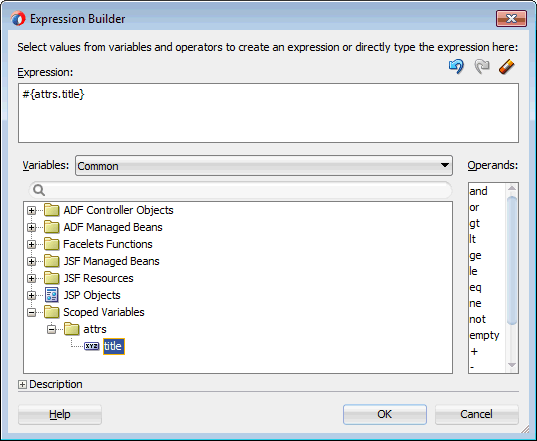This screenshot has width=537, height=441.
Task: Select the JSF Managed Beans folder icon
Action: point(52,261)
